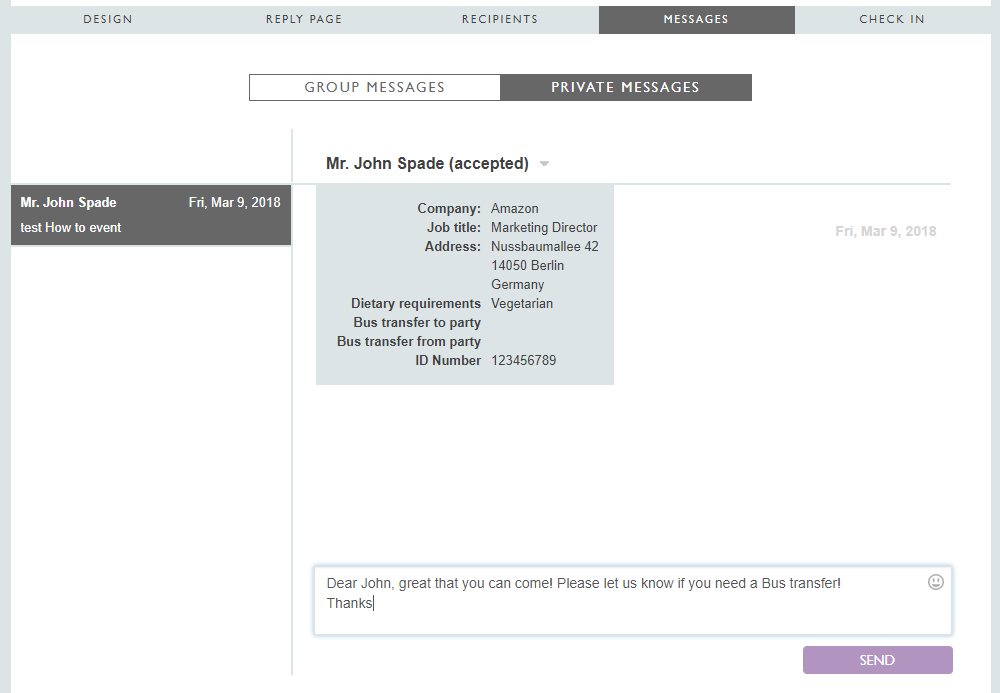Click the "Mr. John Spade (accepted)" header name
This screenshot has height=693, width=1000.
tap(427, 164)
